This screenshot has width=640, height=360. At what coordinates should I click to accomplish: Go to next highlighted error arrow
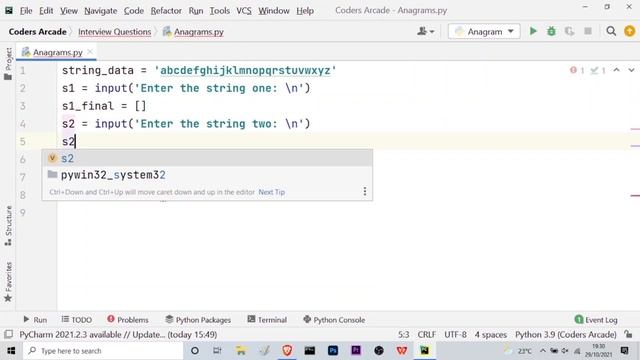631,70
